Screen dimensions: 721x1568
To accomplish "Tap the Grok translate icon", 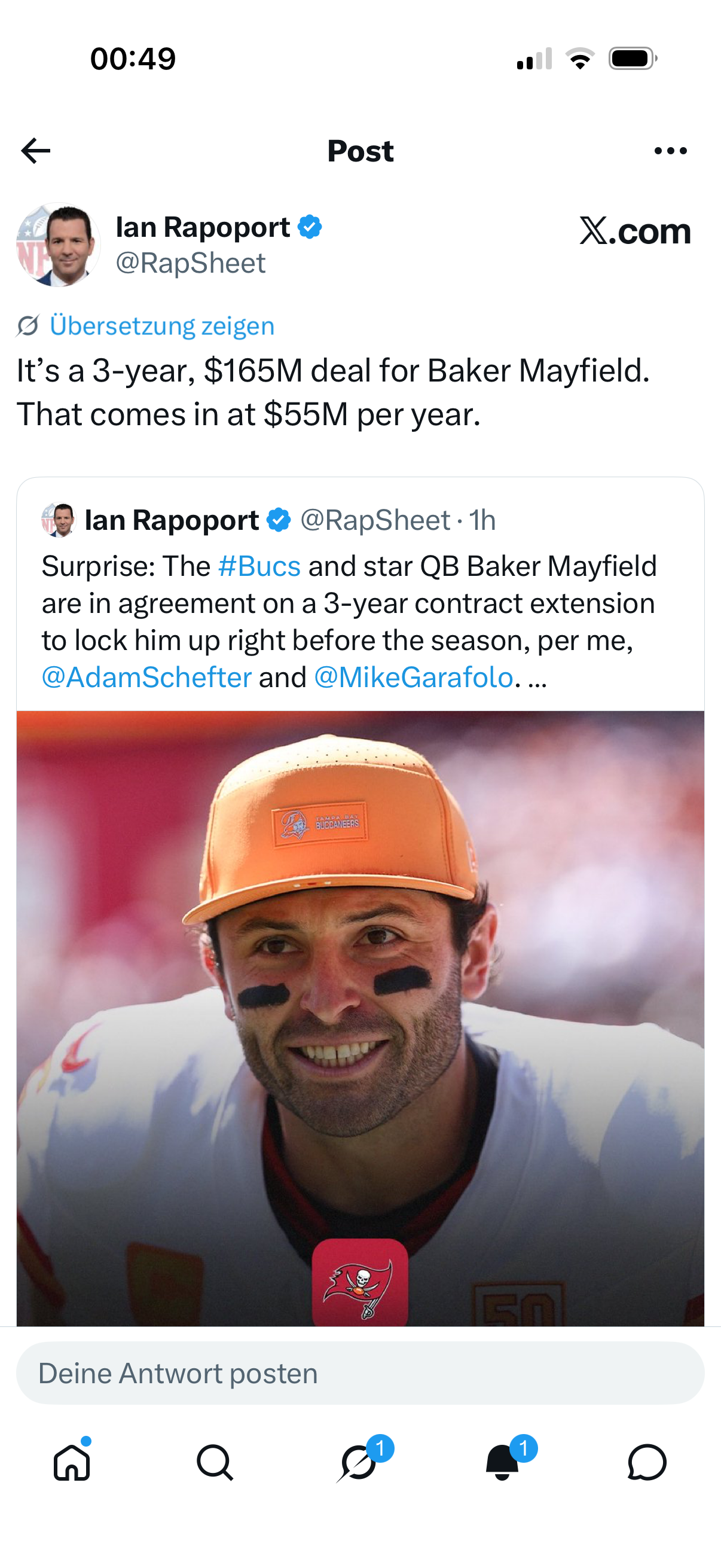I will point(28,326).
